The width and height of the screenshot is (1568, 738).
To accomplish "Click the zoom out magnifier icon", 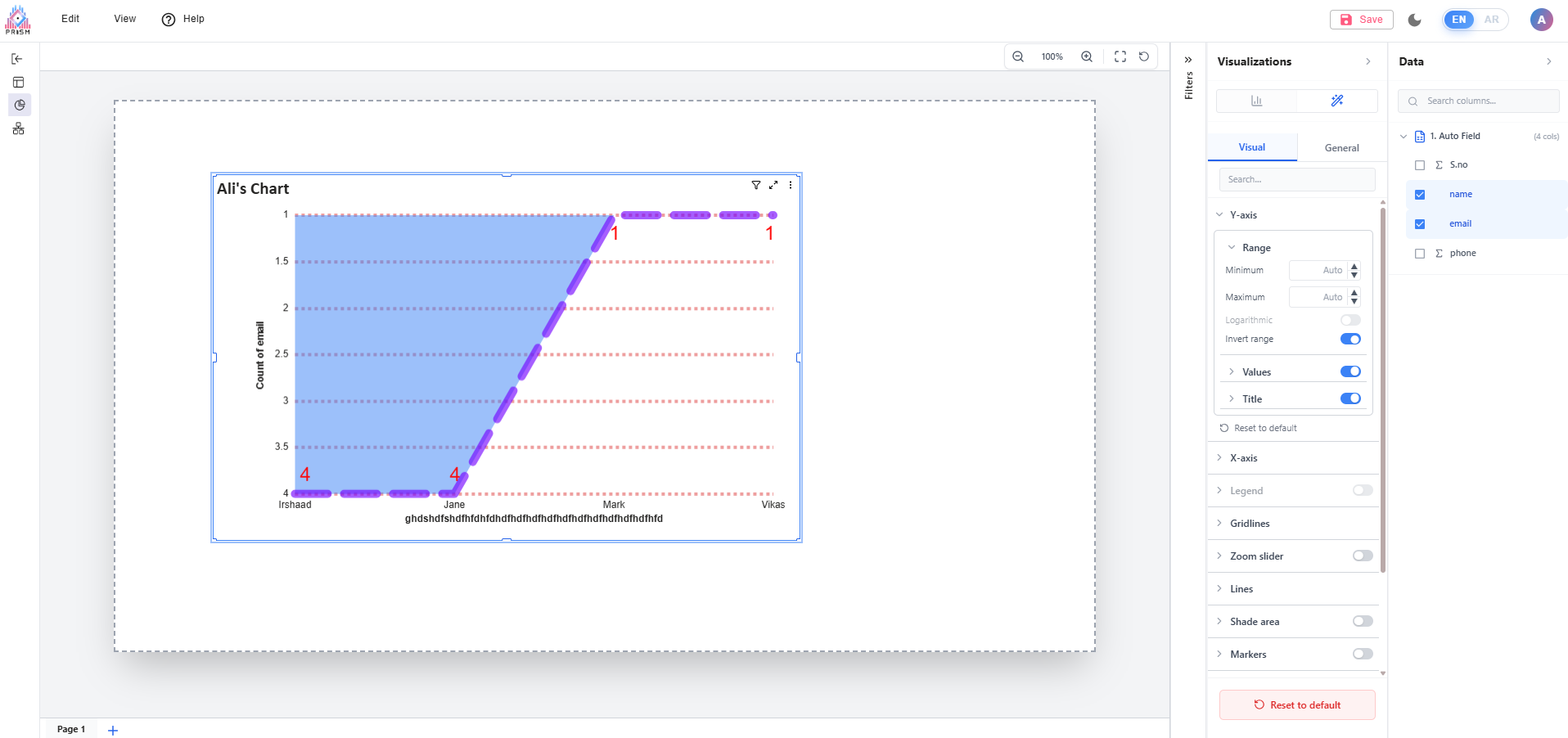I will tap(1018, 56).
